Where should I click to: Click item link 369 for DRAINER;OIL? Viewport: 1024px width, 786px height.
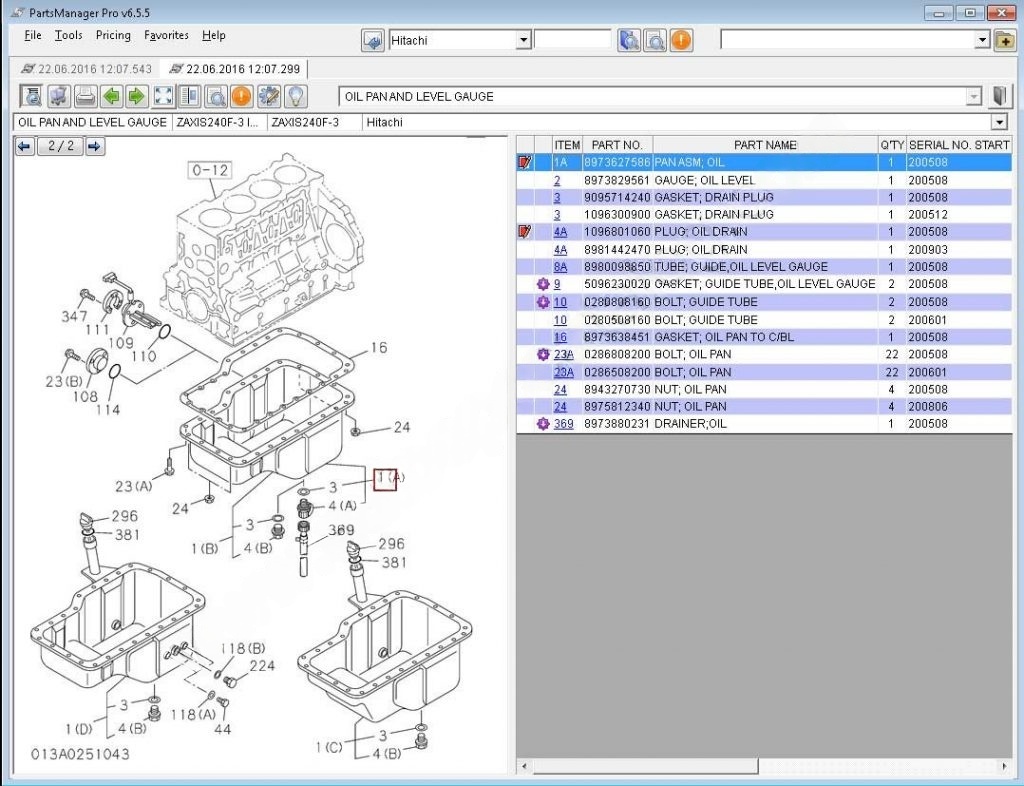coord(563,424)
